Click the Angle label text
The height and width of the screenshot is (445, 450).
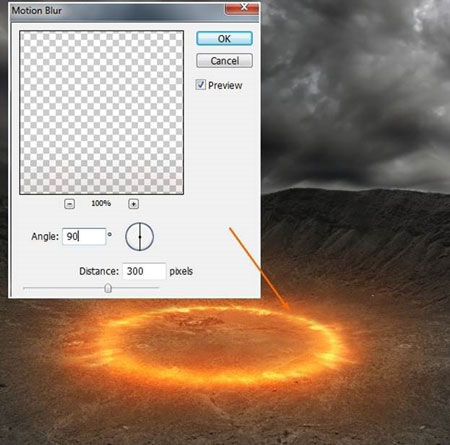(45, 237)
